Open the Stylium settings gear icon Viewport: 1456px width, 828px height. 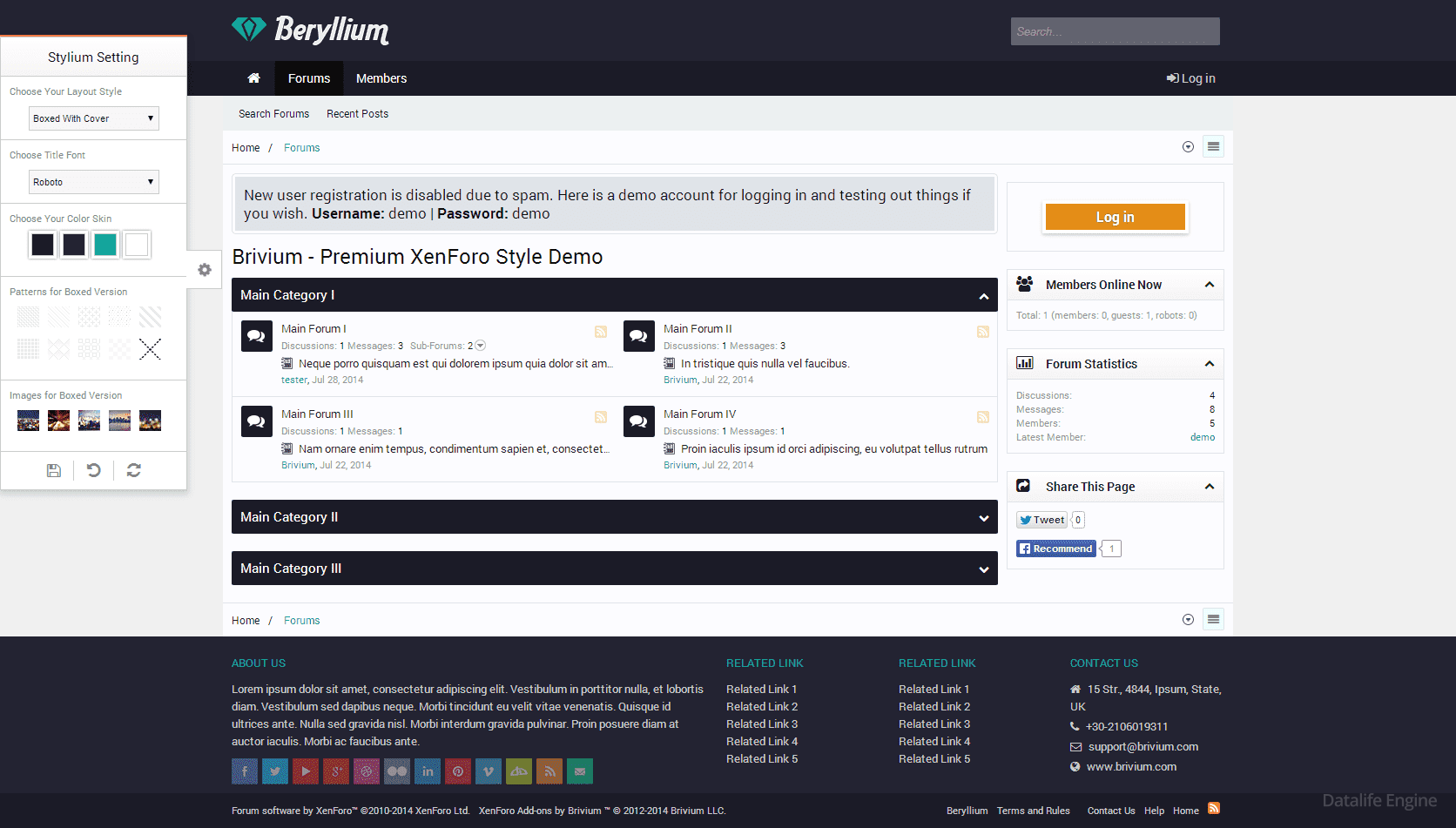[x=205, y=270]
